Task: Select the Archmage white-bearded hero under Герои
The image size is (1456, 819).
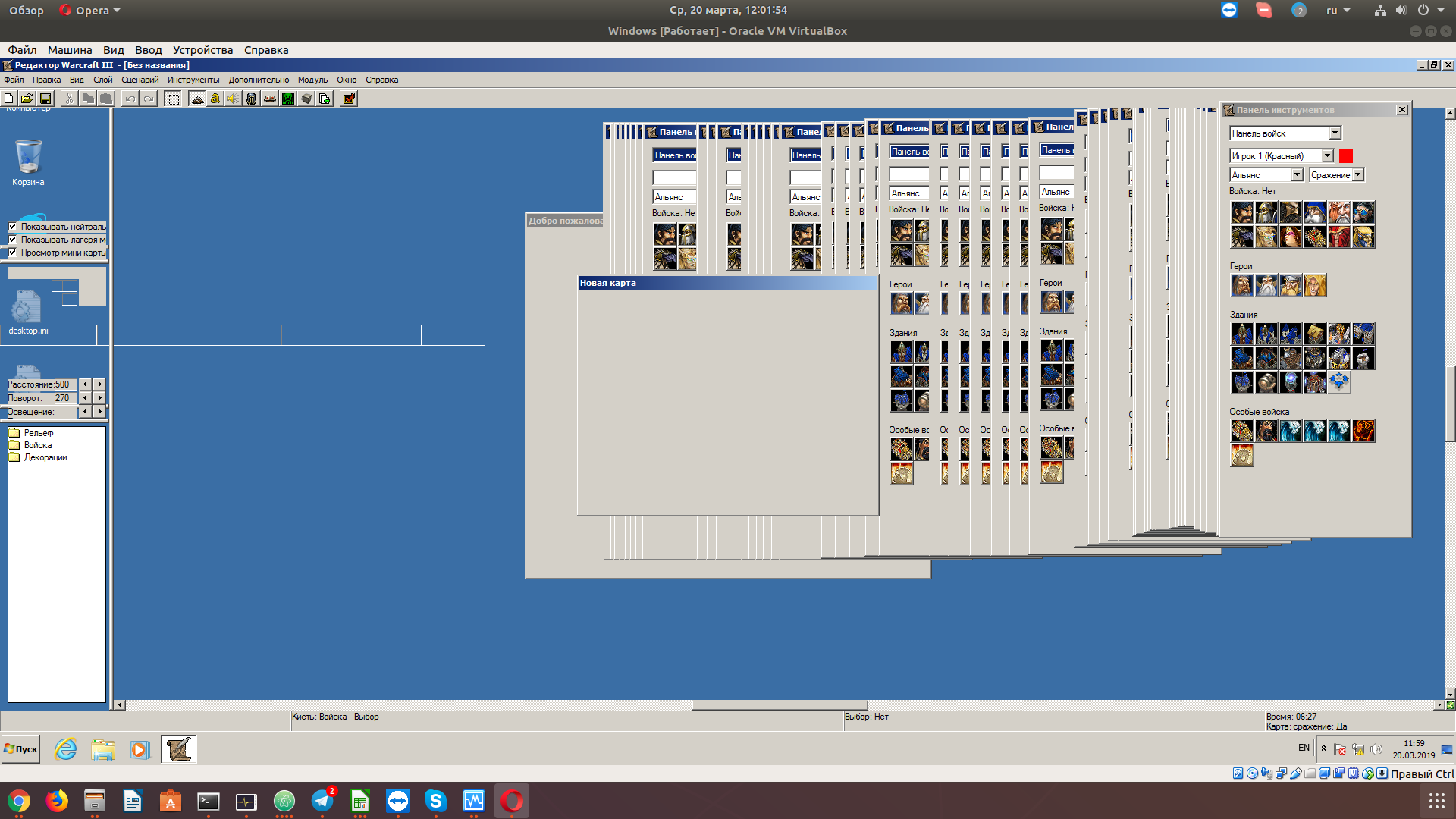Action: (x=1266, y=285)
